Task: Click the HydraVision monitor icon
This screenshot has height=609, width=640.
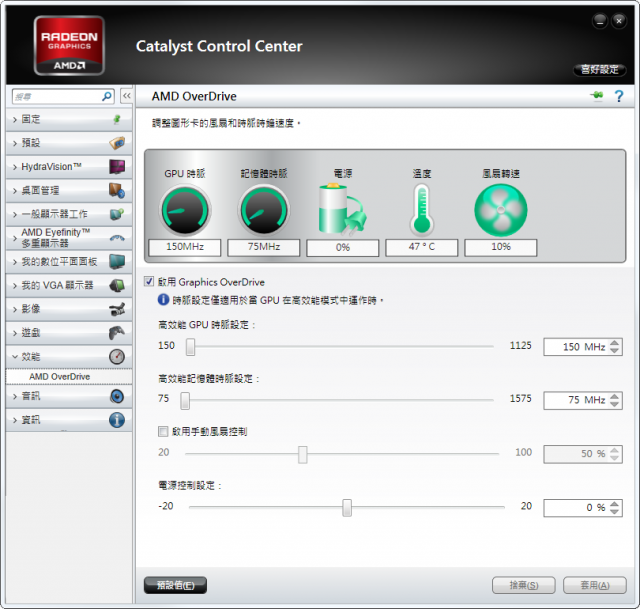Action: click(x=117, y=167)
